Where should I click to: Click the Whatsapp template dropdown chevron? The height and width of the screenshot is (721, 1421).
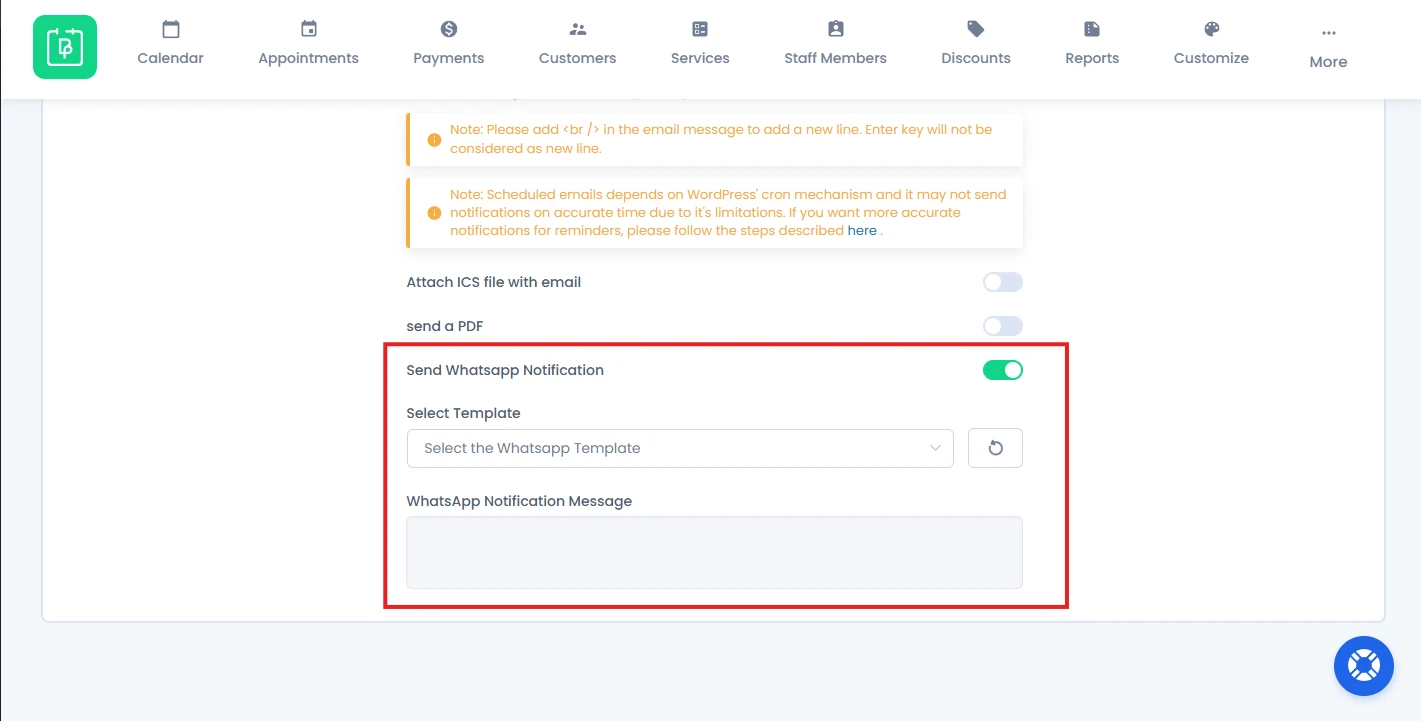pos(935,448)
